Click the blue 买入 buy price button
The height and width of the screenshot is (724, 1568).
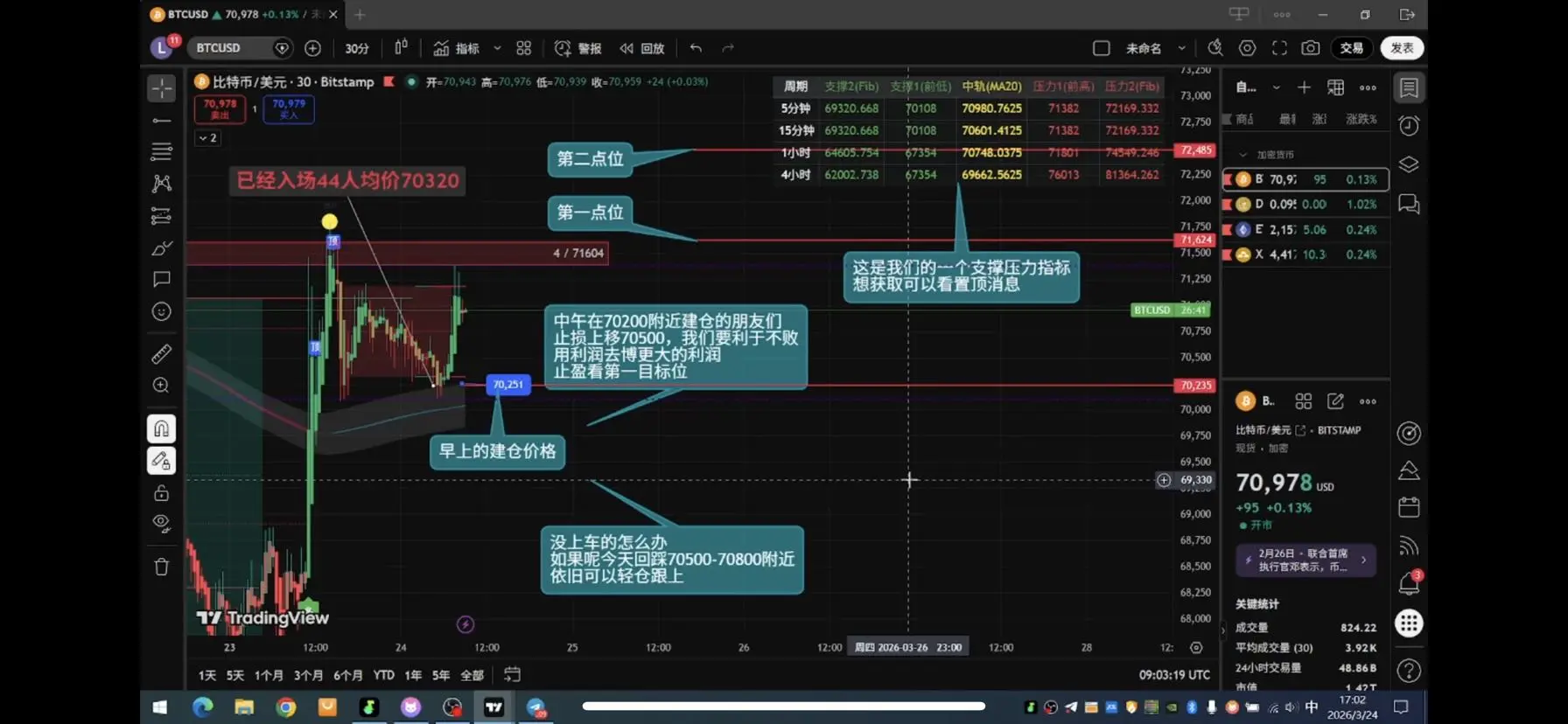(289, 109)
